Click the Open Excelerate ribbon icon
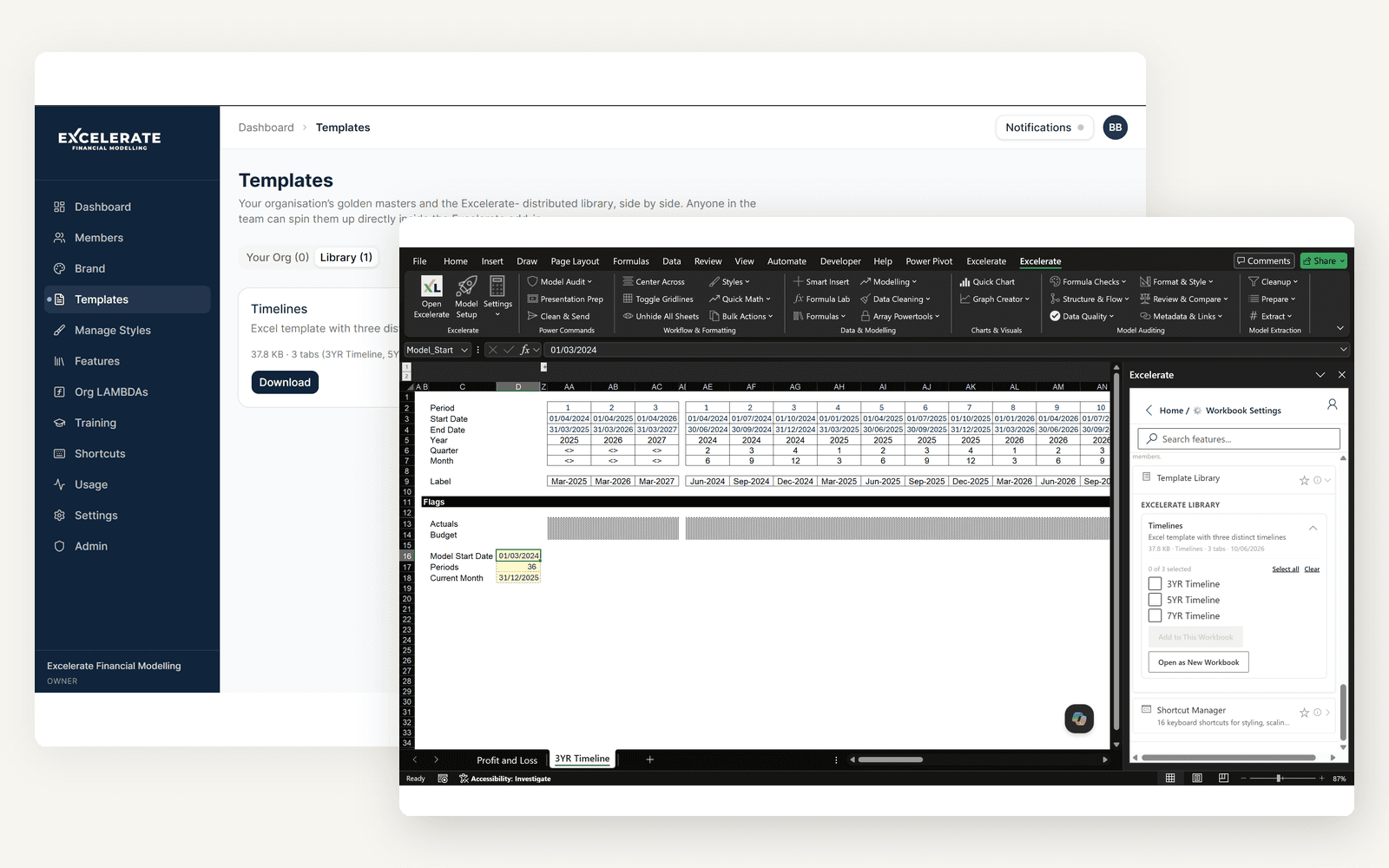Screen dimensions: 1389x868 click(x=431, y=297)
